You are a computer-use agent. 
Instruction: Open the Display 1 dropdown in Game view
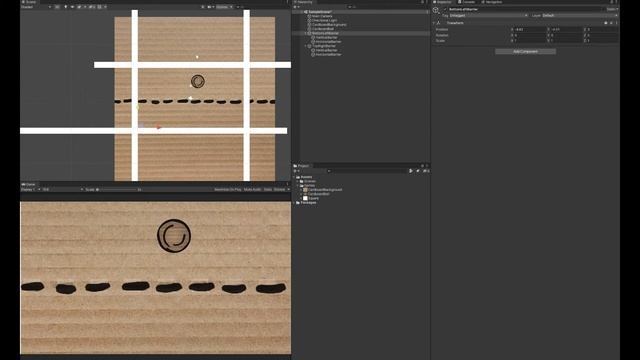[x=31, y=189]
